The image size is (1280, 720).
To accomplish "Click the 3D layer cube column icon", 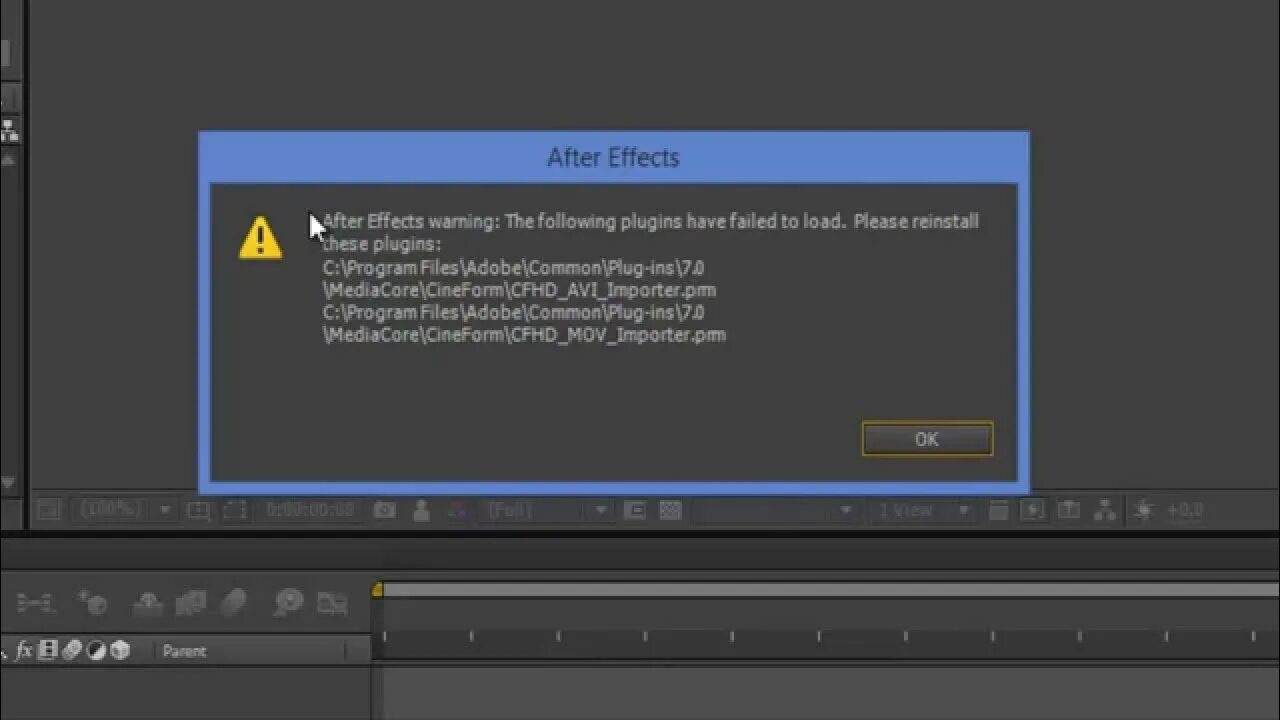I will [x=120, y=651].
